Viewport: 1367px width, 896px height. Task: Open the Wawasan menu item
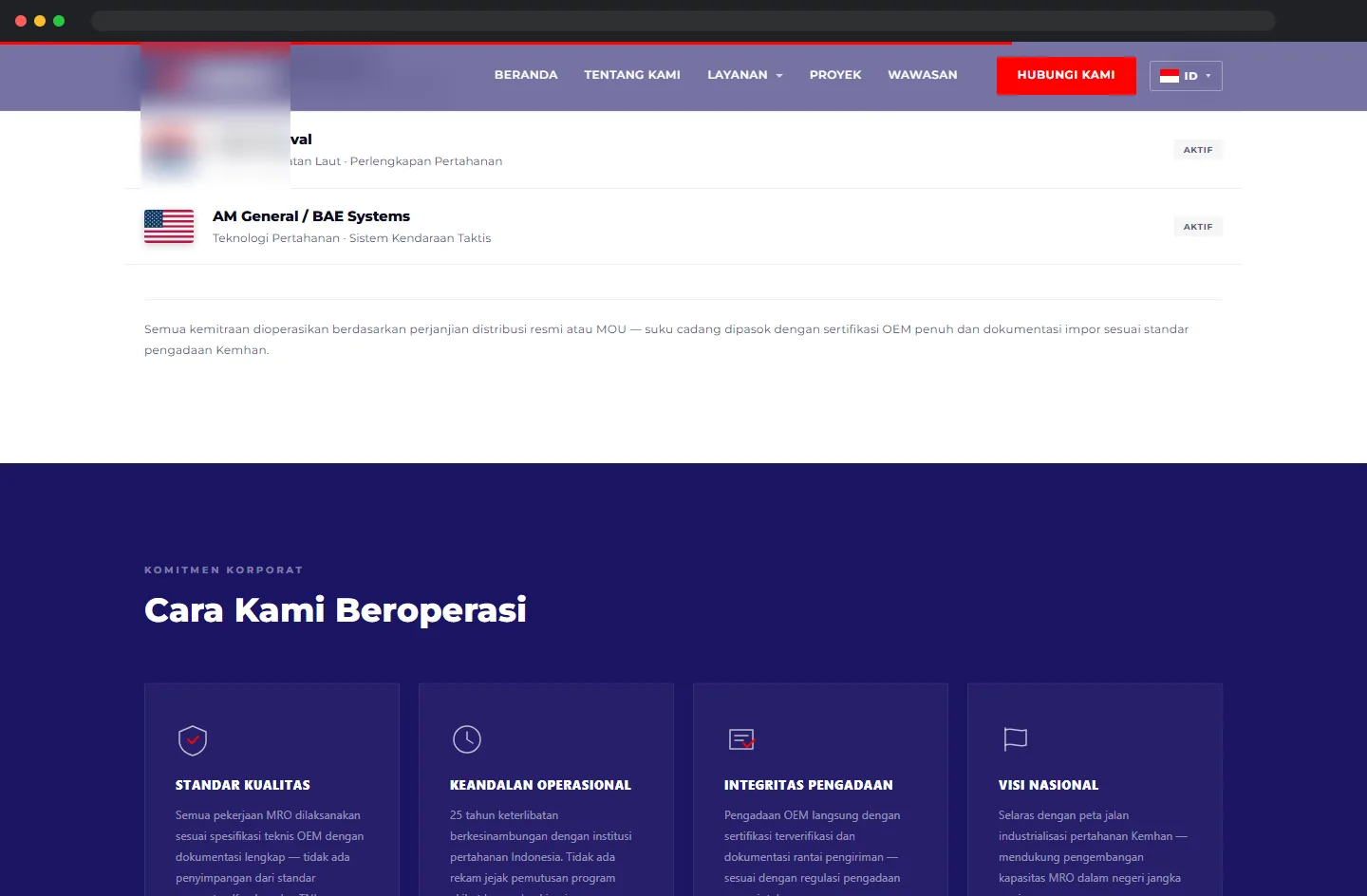pyautogui.click(x=923, y=75)
